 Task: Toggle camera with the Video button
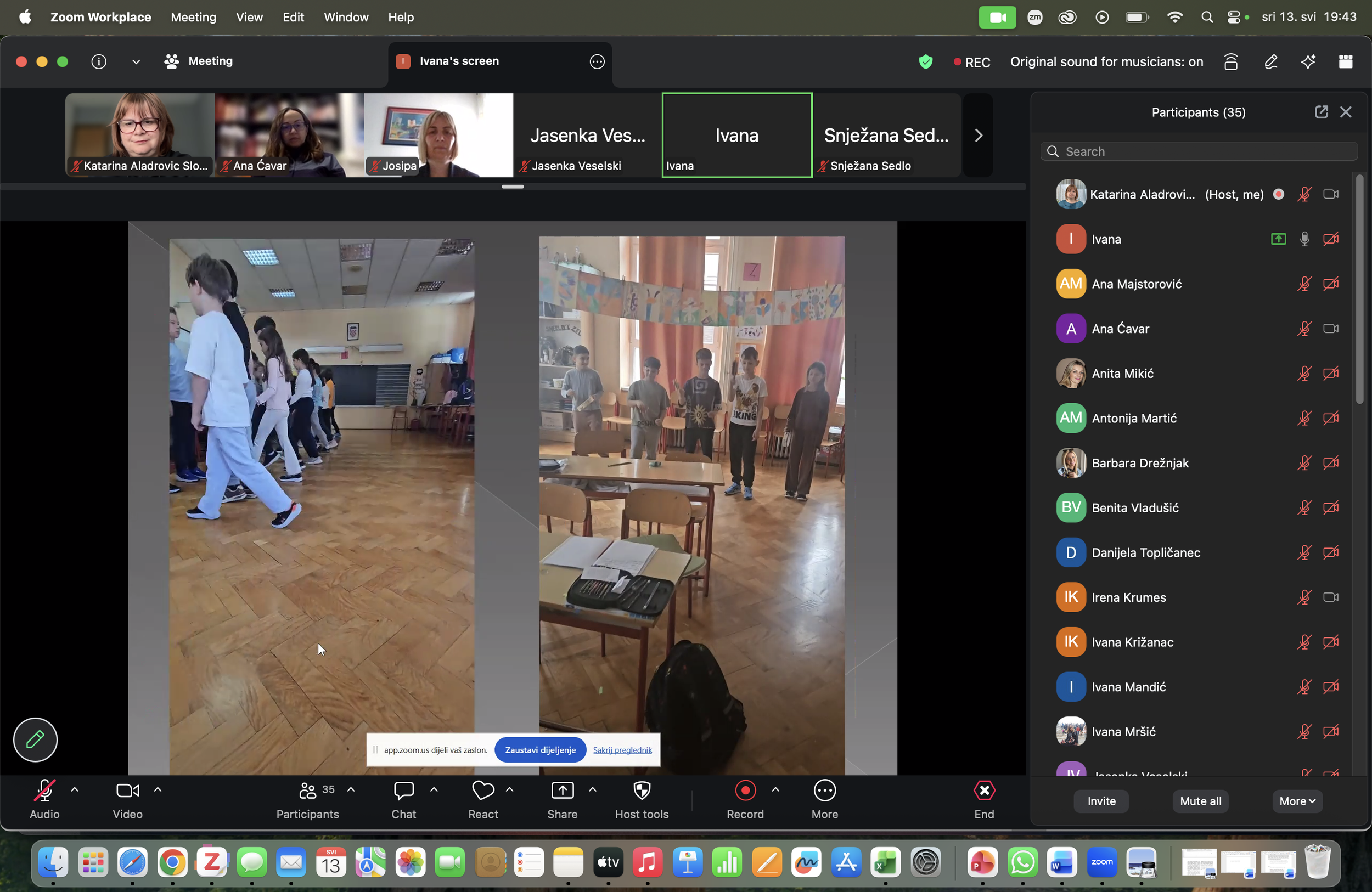(x=127, y=800)
